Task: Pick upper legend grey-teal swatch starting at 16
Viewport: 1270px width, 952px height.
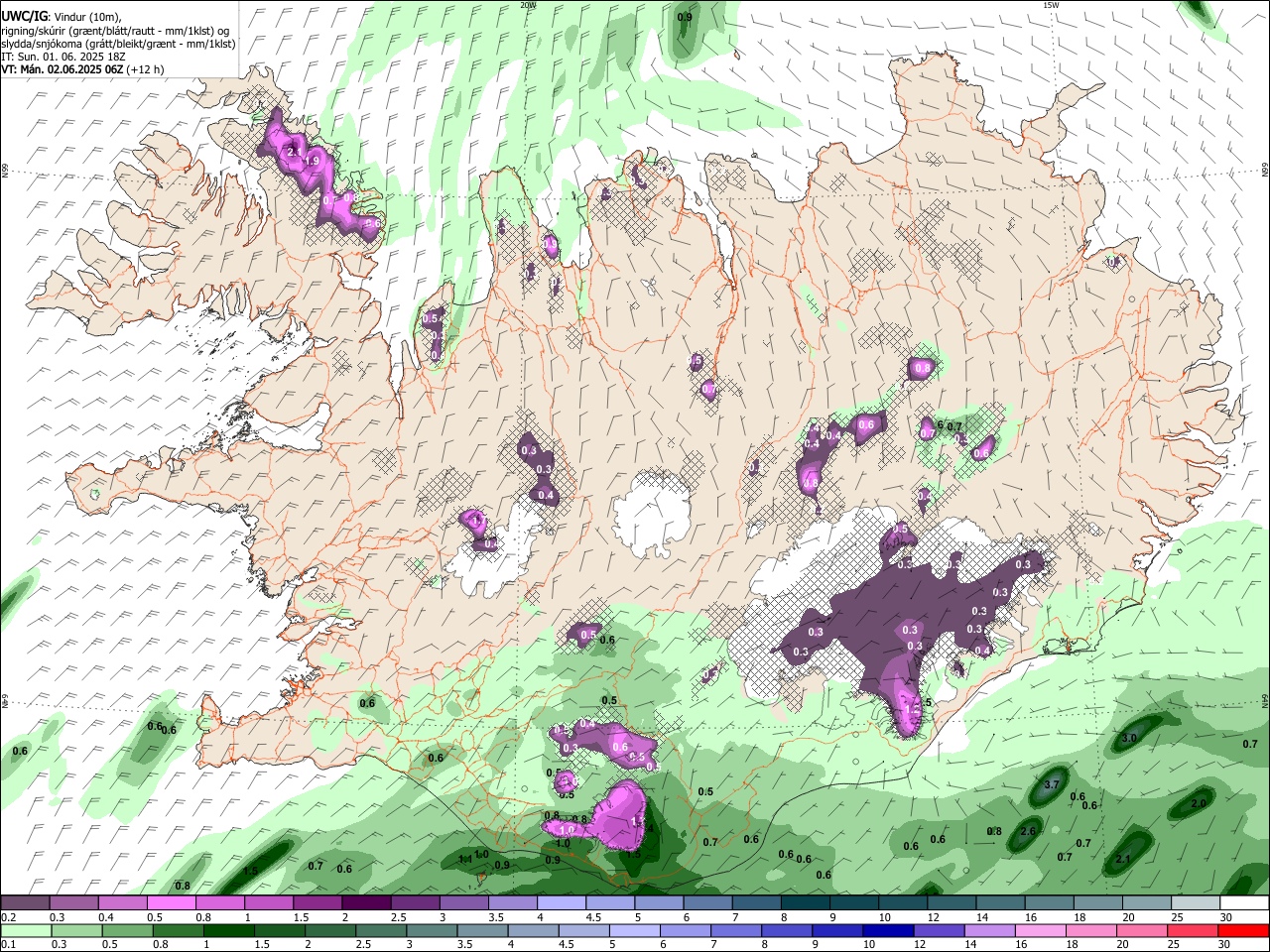Action: 1048,902
